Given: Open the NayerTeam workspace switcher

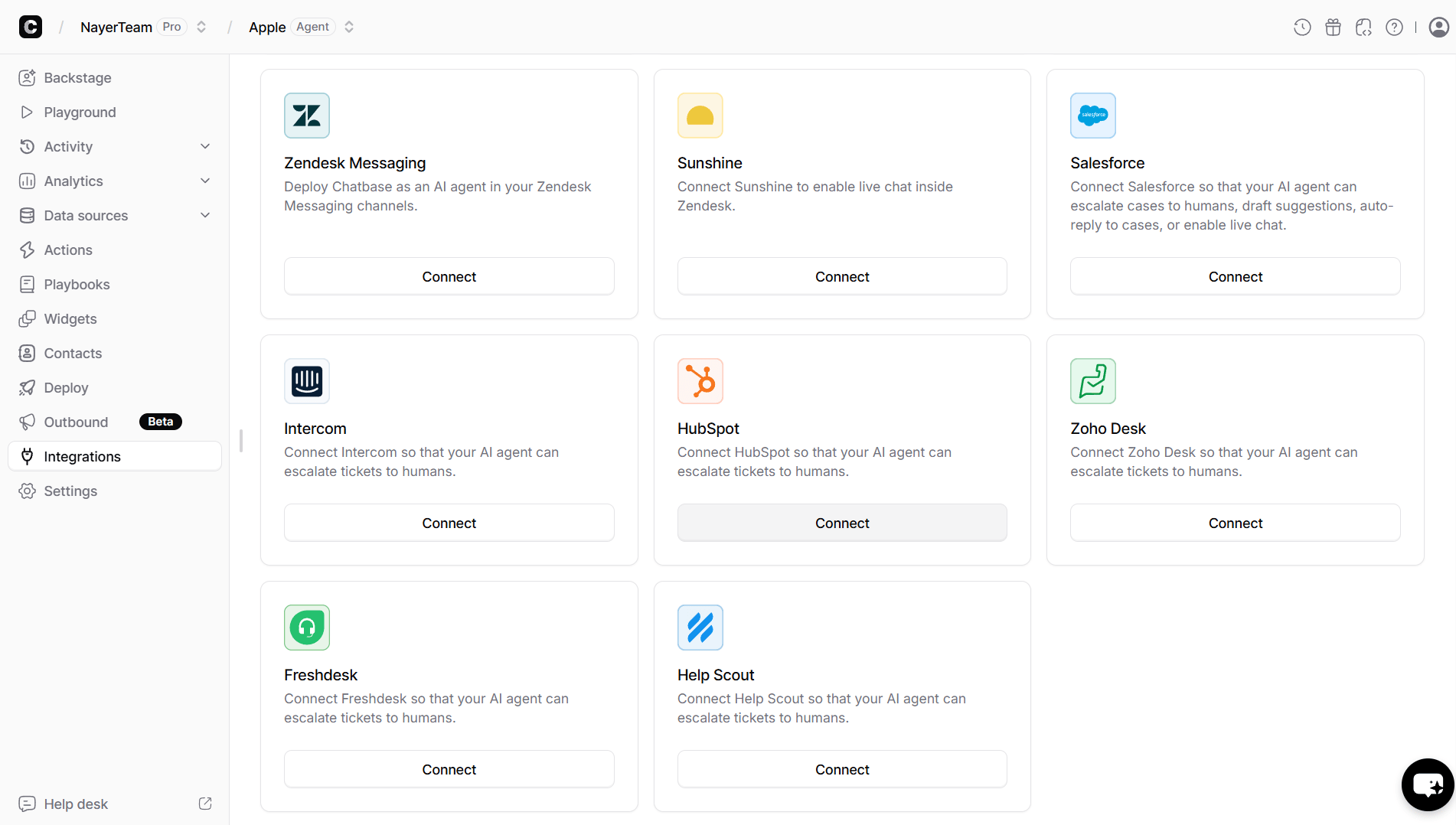Looking at the screenshot, I should [201, 27].
